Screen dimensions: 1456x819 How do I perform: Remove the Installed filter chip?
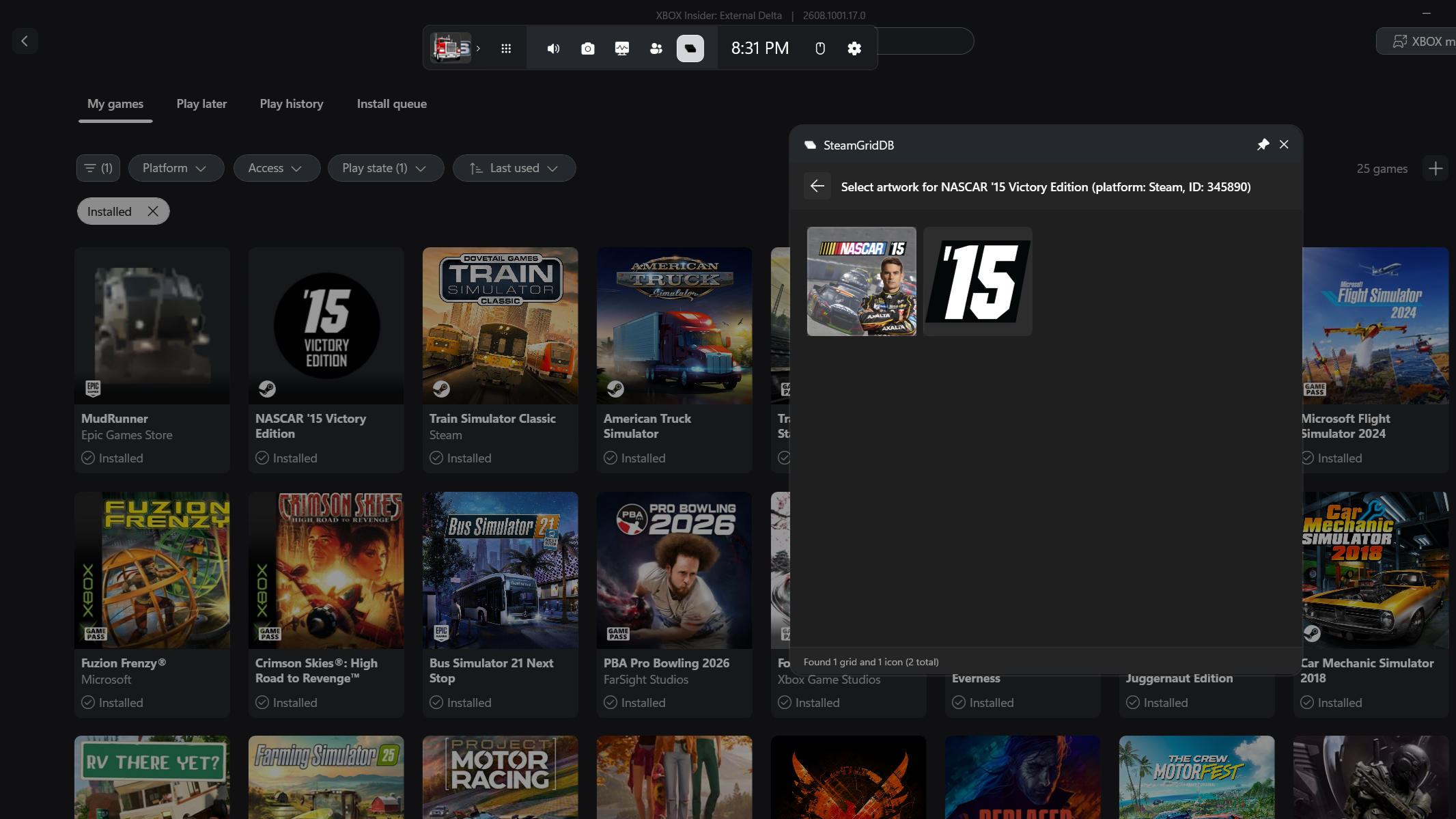(x=153, y=211)
